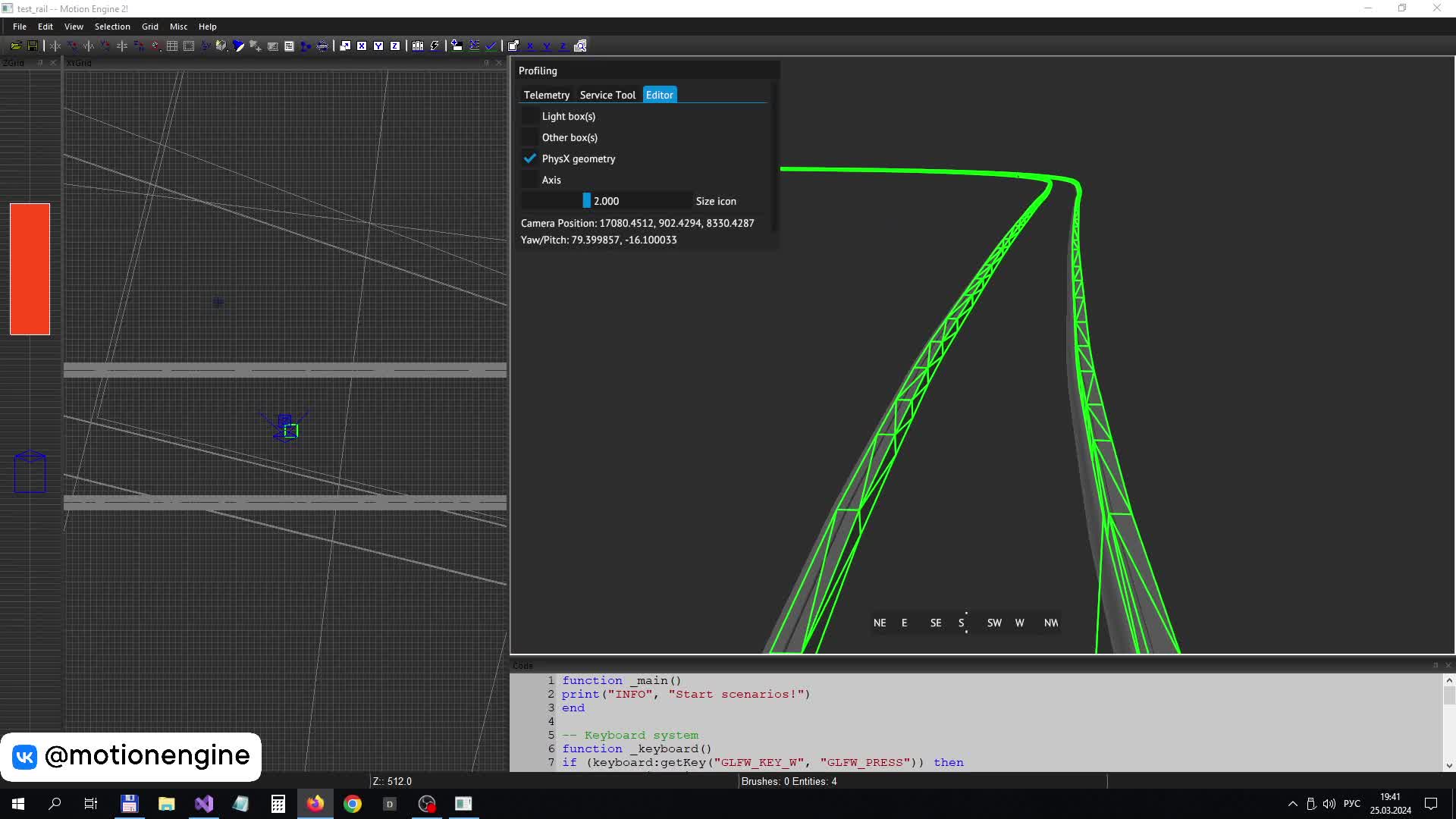Screen dimensions: 1456x819
Task: Click the X axis view button
Action: coord(362,46)
